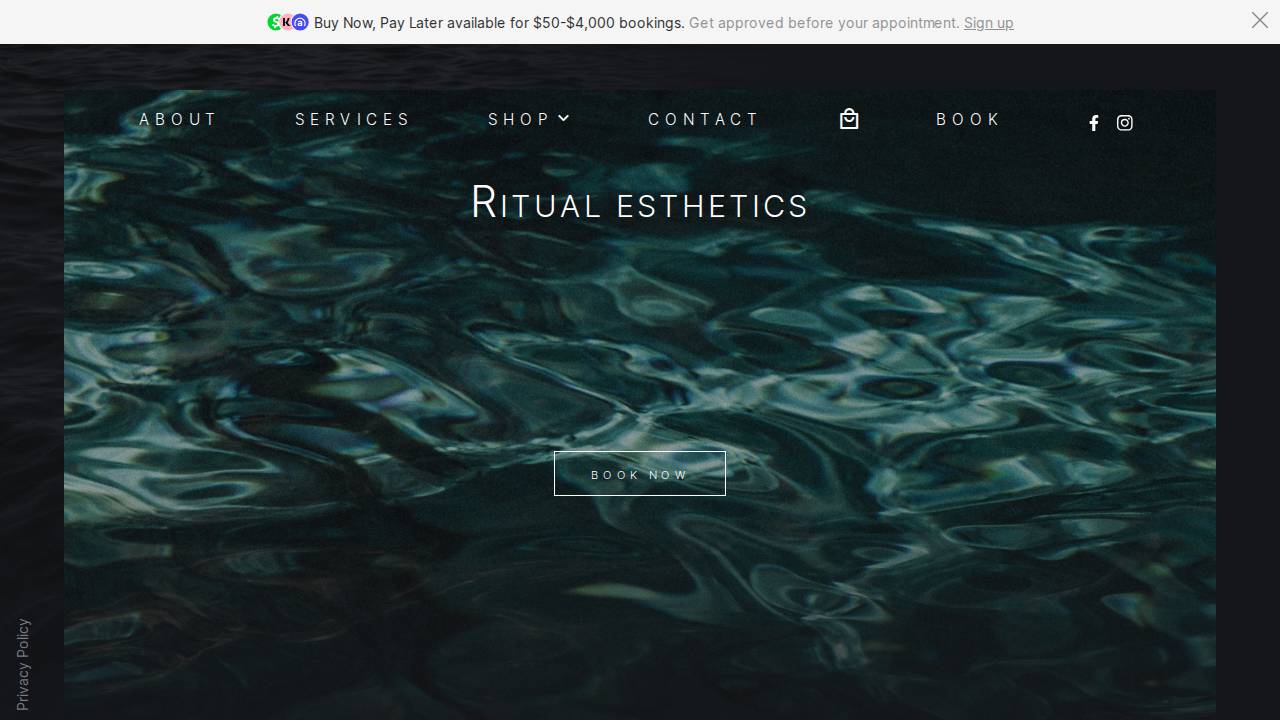1280x720 pixels.
Task: Select BOOK in the navigation
Action: (x=968, y=119)
